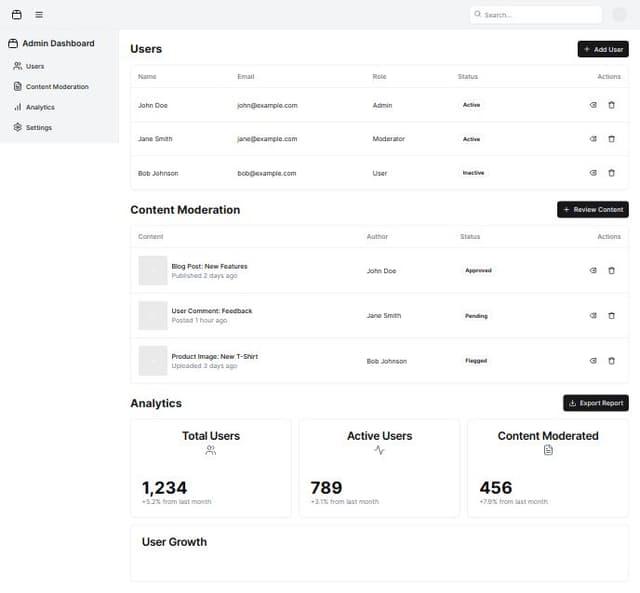Edit the Product Image: New T-Shirt entry
This screenshot has width=640, height=593.
pyautogui.click(x=593, y=361)
